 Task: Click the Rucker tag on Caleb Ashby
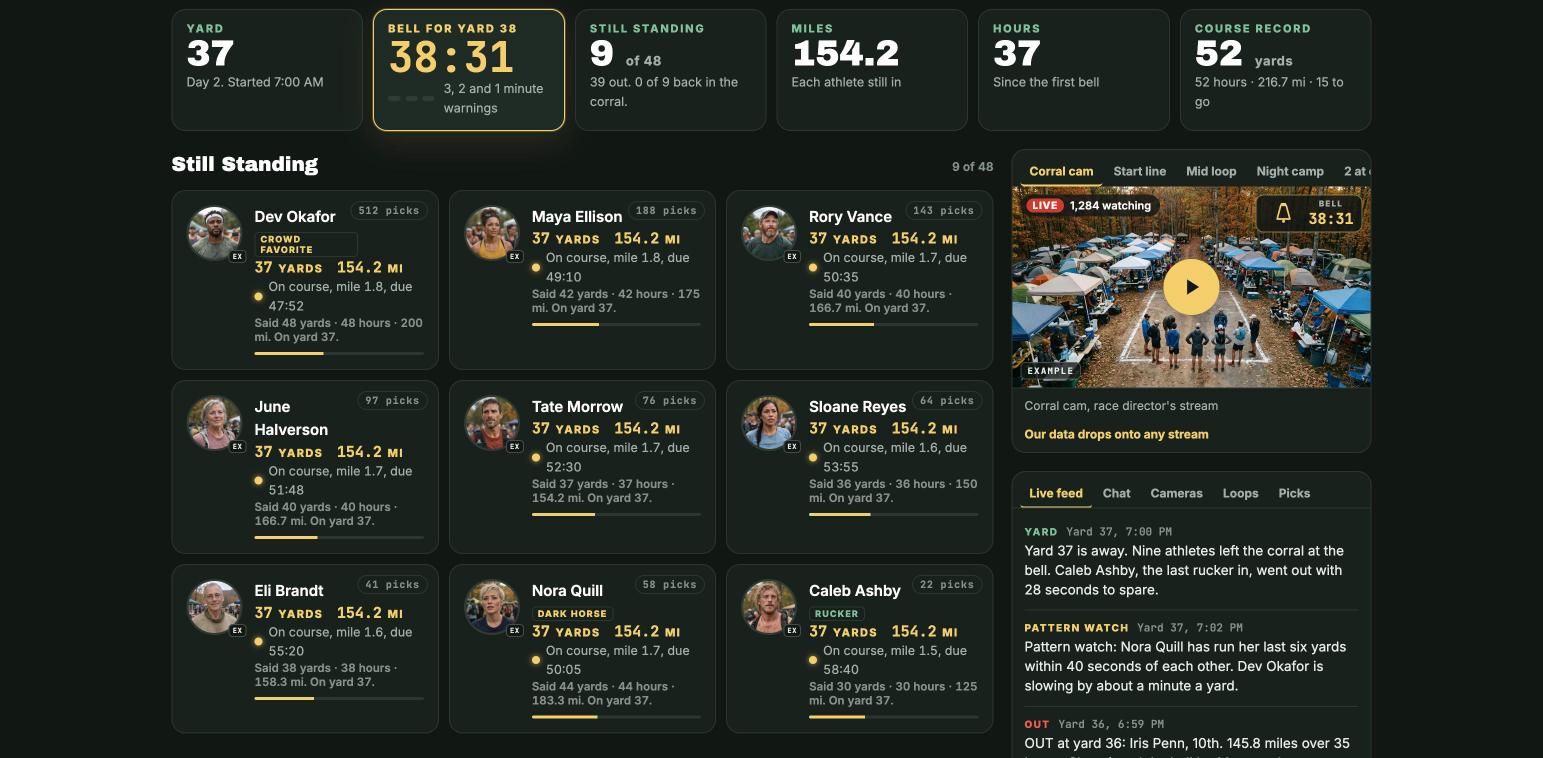[836, 614]
